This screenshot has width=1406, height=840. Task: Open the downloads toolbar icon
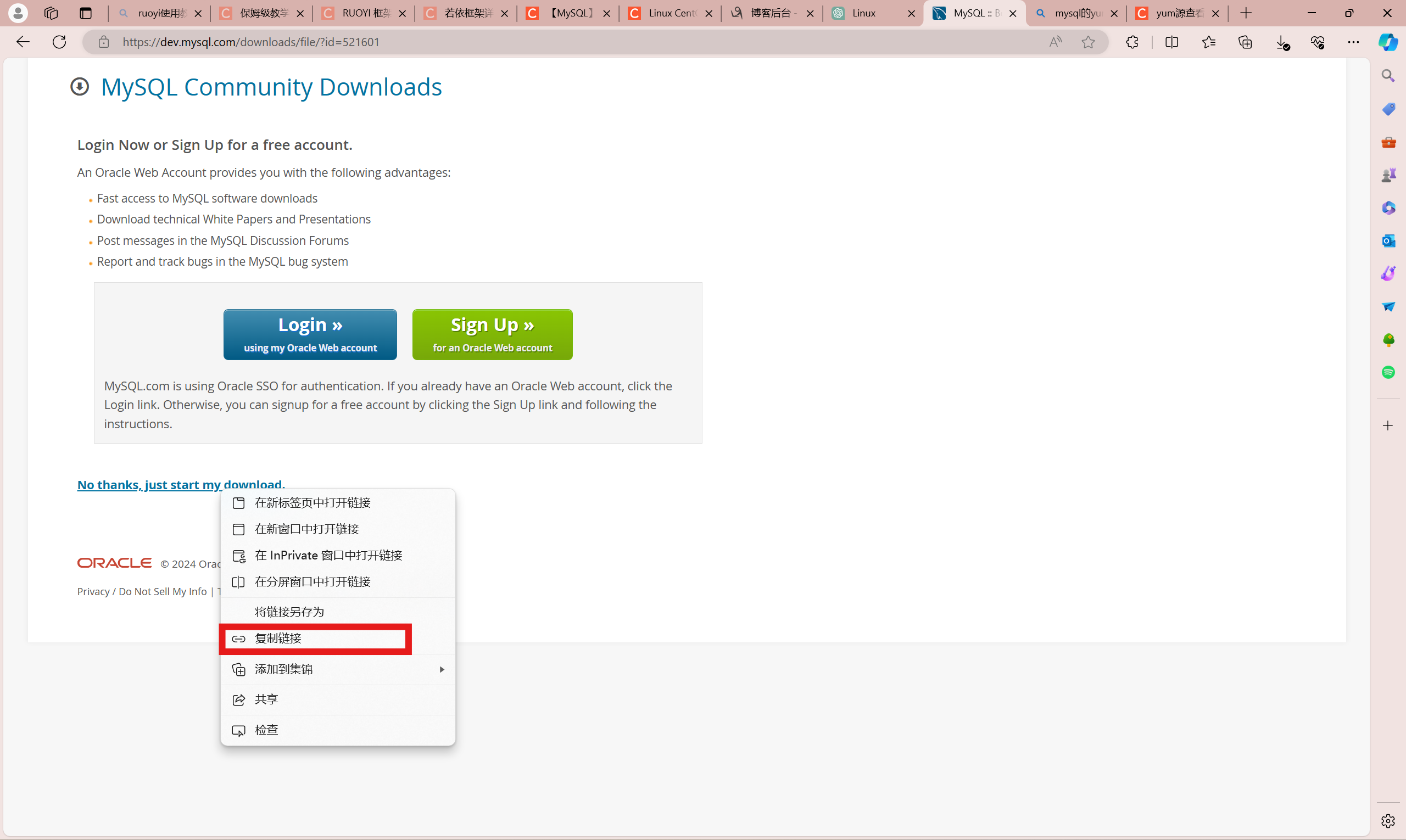click(x=1282, y=42)
